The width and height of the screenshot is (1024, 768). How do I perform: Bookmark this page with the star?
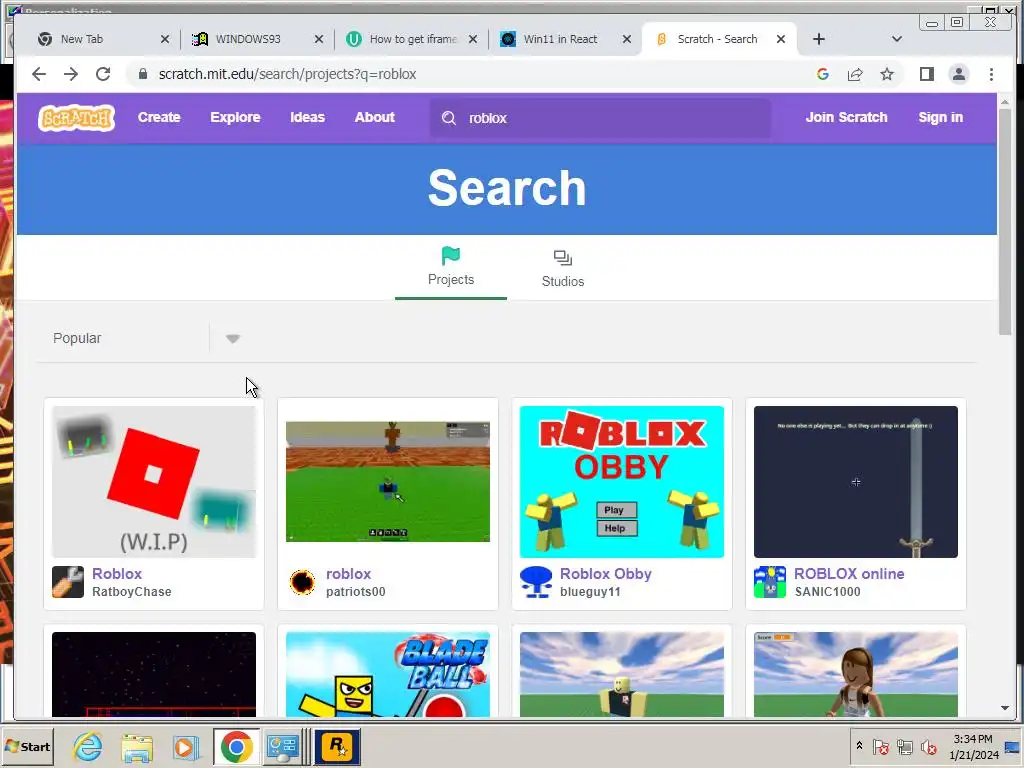[x=887, y=74]
